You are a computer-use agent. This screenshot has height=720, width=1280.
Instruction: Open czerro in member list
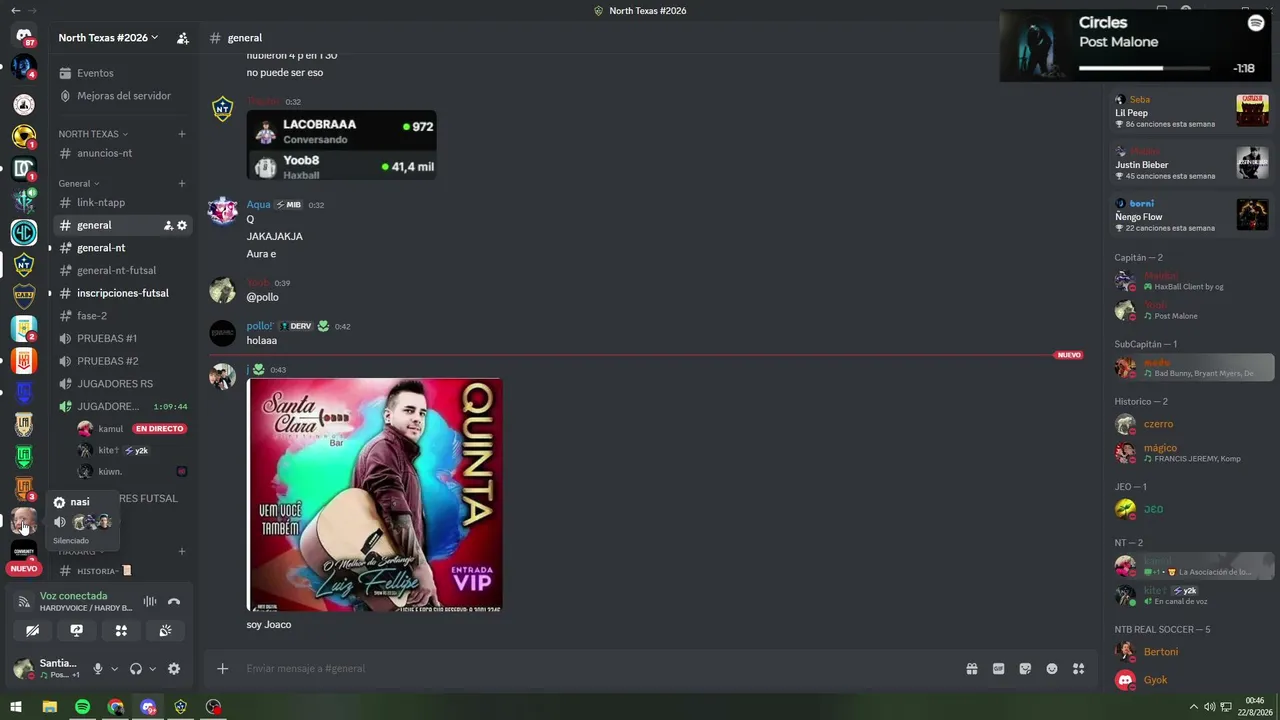tap(1158, 424)
